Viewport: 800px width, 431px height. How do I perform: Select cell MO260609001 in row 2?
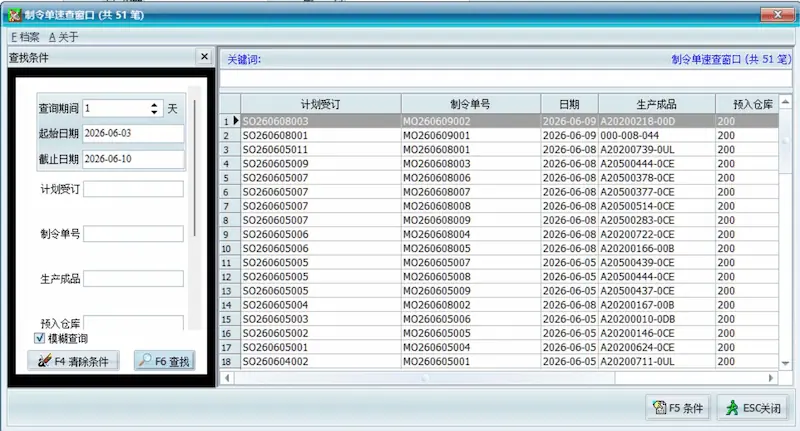pyautogui.click(x=470, y=136)
